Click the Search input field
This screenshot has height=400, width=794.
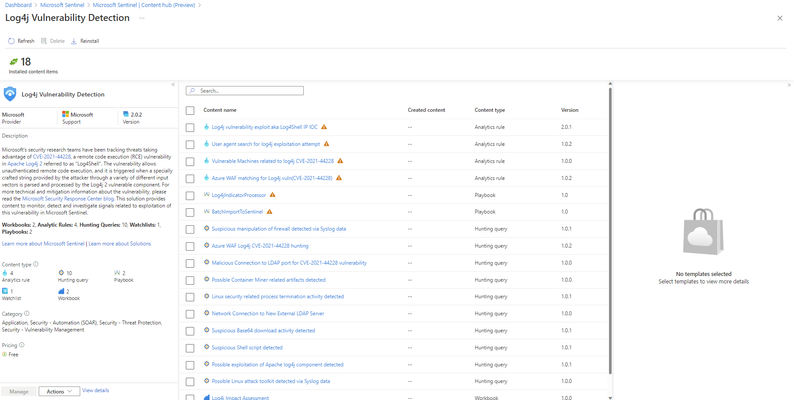point(245,91)
